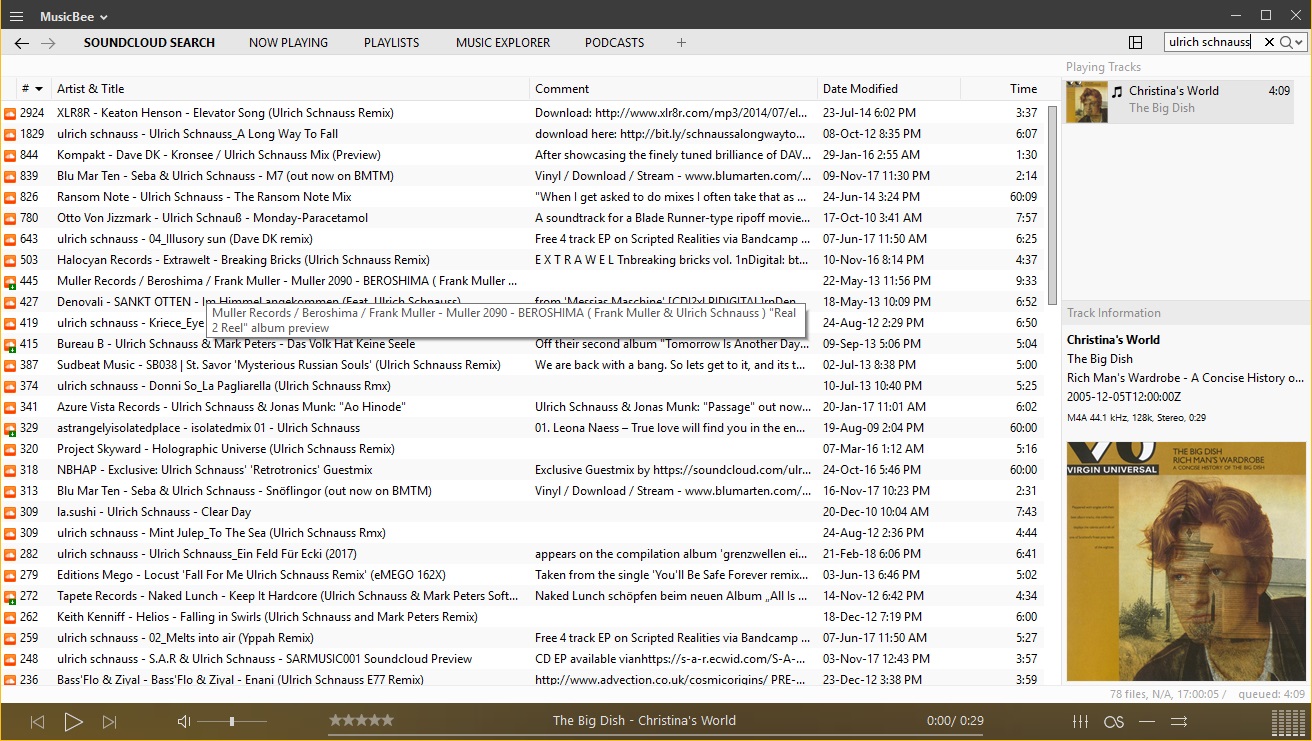The width and height of the screenshot is (1312, 741).
Task: Select Sudbeat Music SB038 St. Savor row
Action: click(x=521, y=365)
